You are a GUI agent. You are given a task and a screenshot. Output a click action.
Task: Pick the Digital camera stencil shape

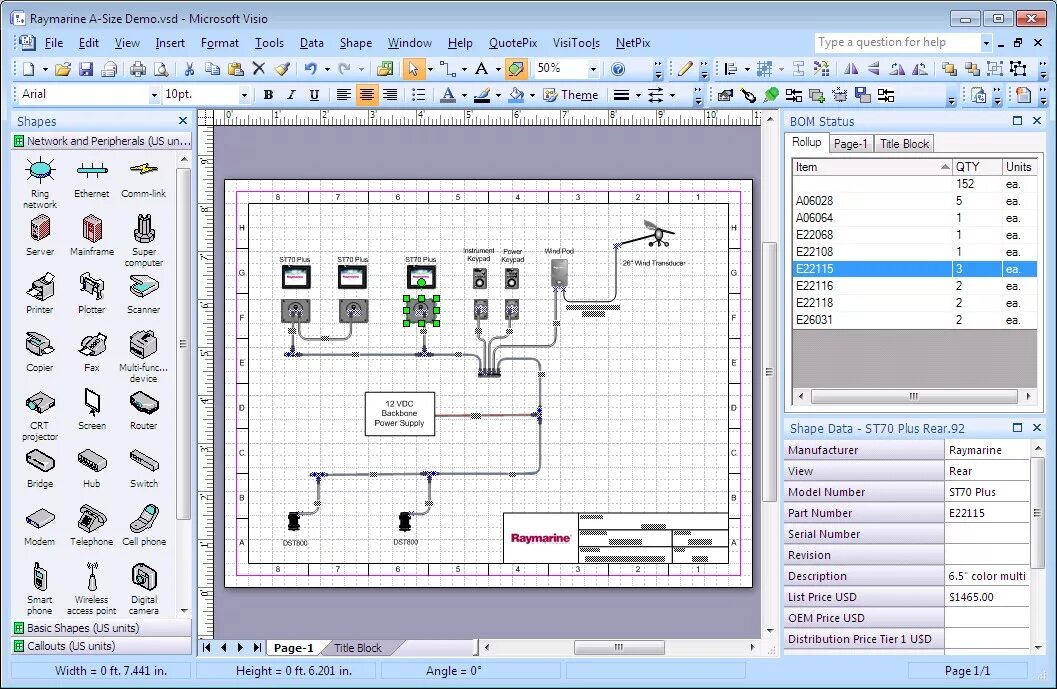point(144,589)
